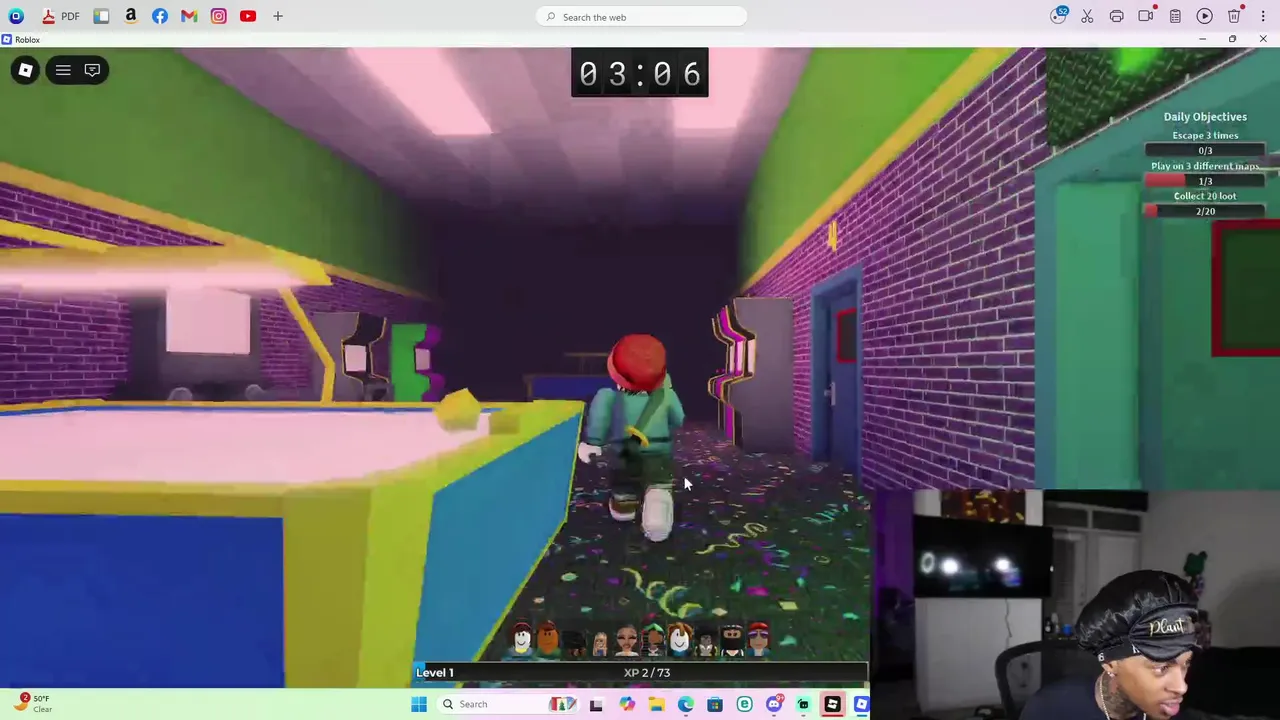Click the 1/3 maps progress bar
Viewport: 1280px width, 720px height.
pyautogui.click(x=1205, y=181)
